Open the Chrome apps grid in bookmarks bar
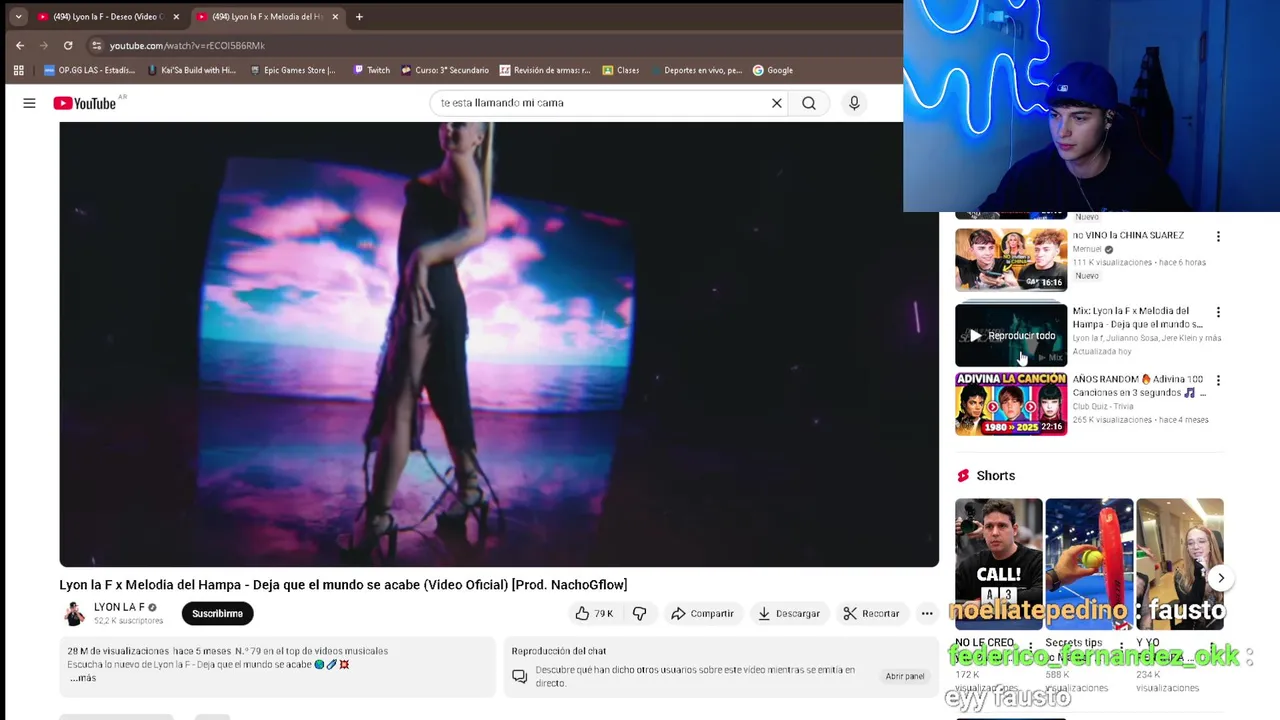The height and width of the screenshot is (720, 1280). (18, 70)
